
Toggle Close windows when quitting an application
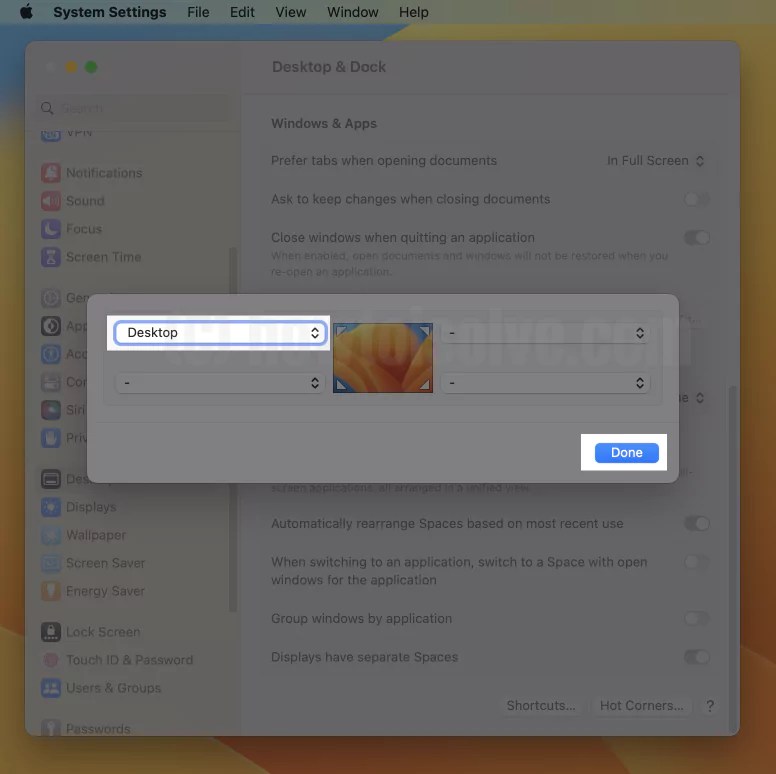pos(697,238)
